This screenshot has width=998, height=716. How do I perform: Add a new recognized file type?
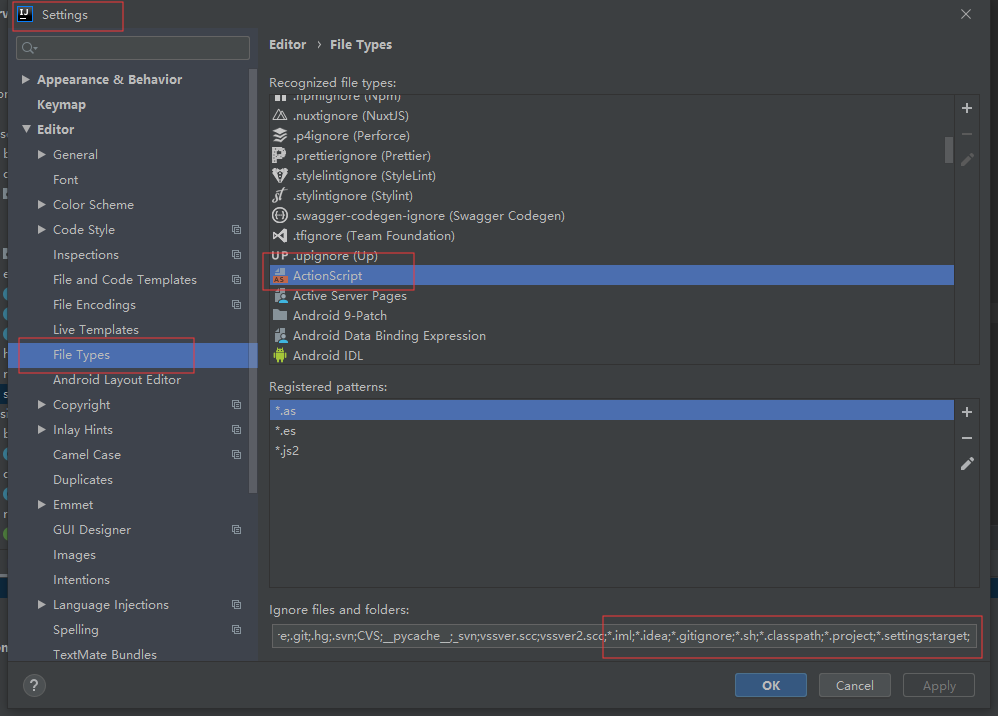[966, 108]
